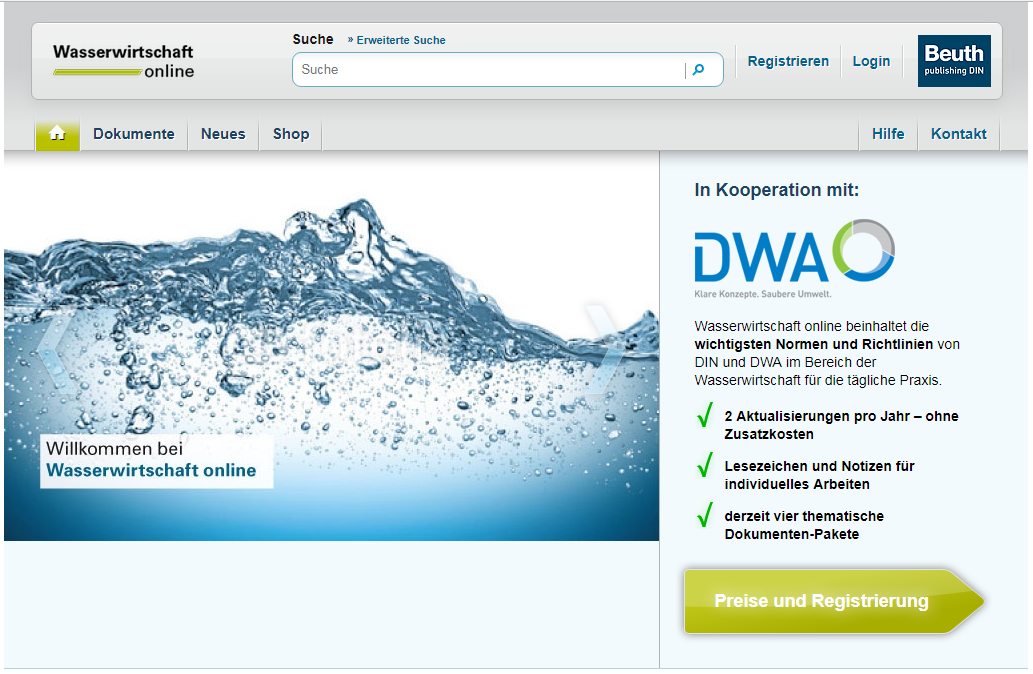
Task: Click the Registrieren link
Action: point(788,61)
